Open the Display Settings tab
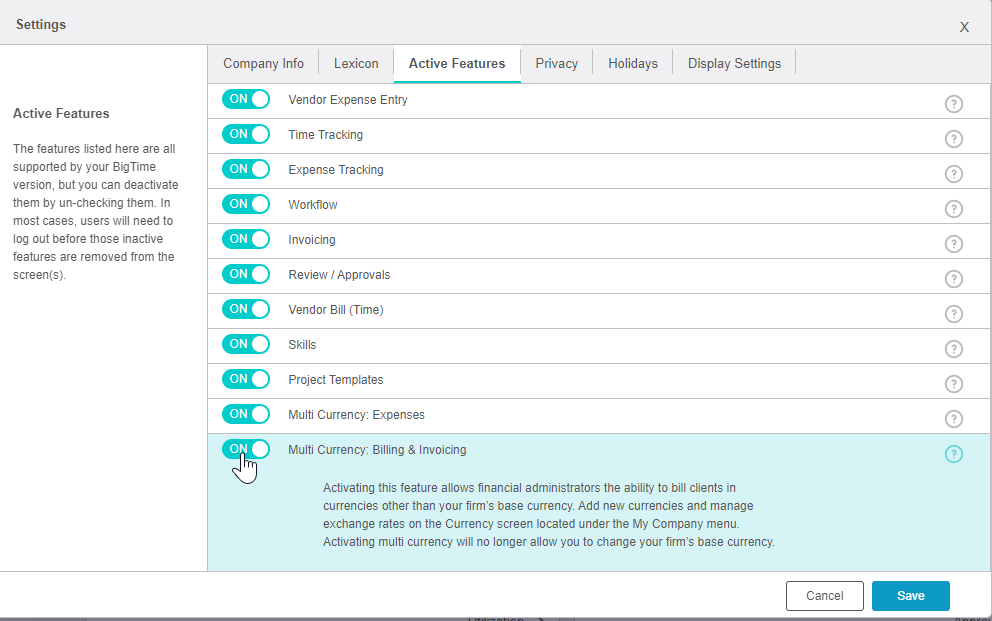 734,64
